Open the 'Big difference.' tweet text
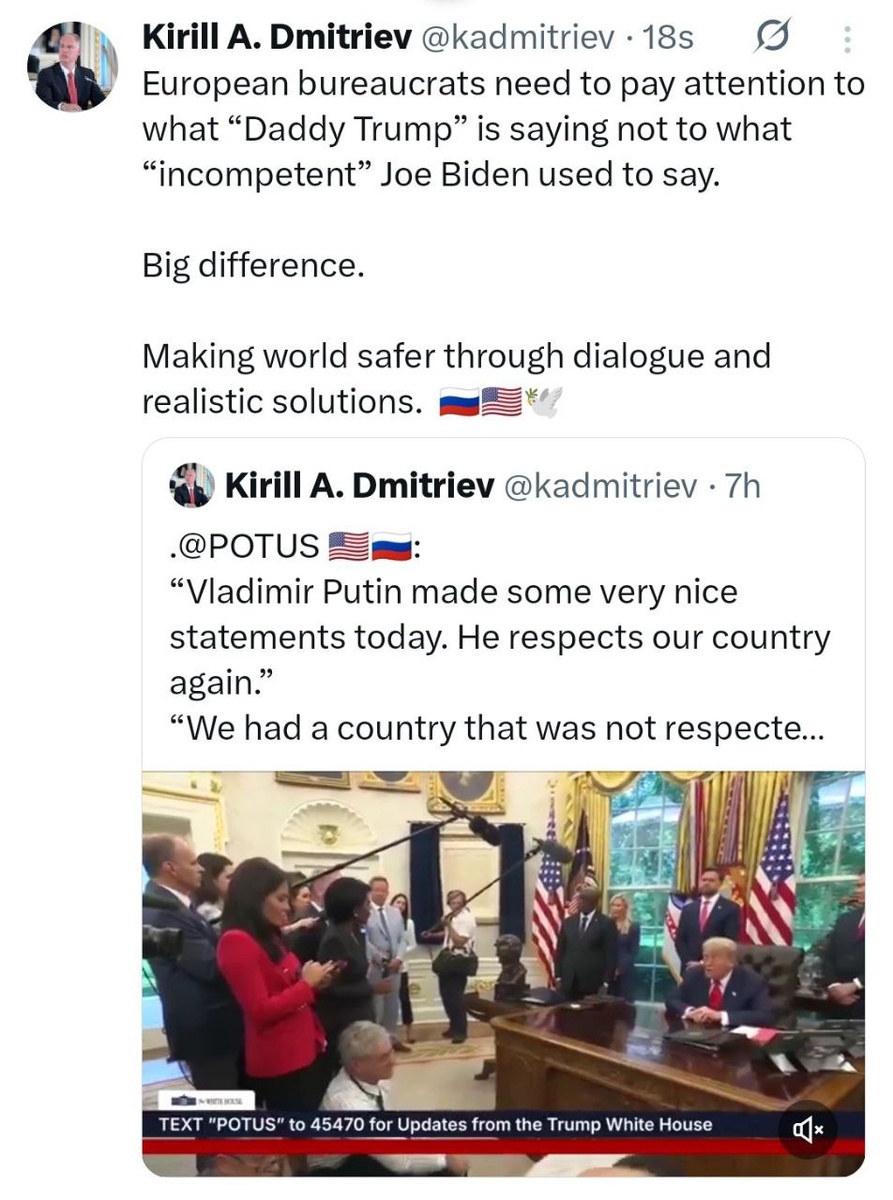The image size is (893, 1200). point(253,266)
